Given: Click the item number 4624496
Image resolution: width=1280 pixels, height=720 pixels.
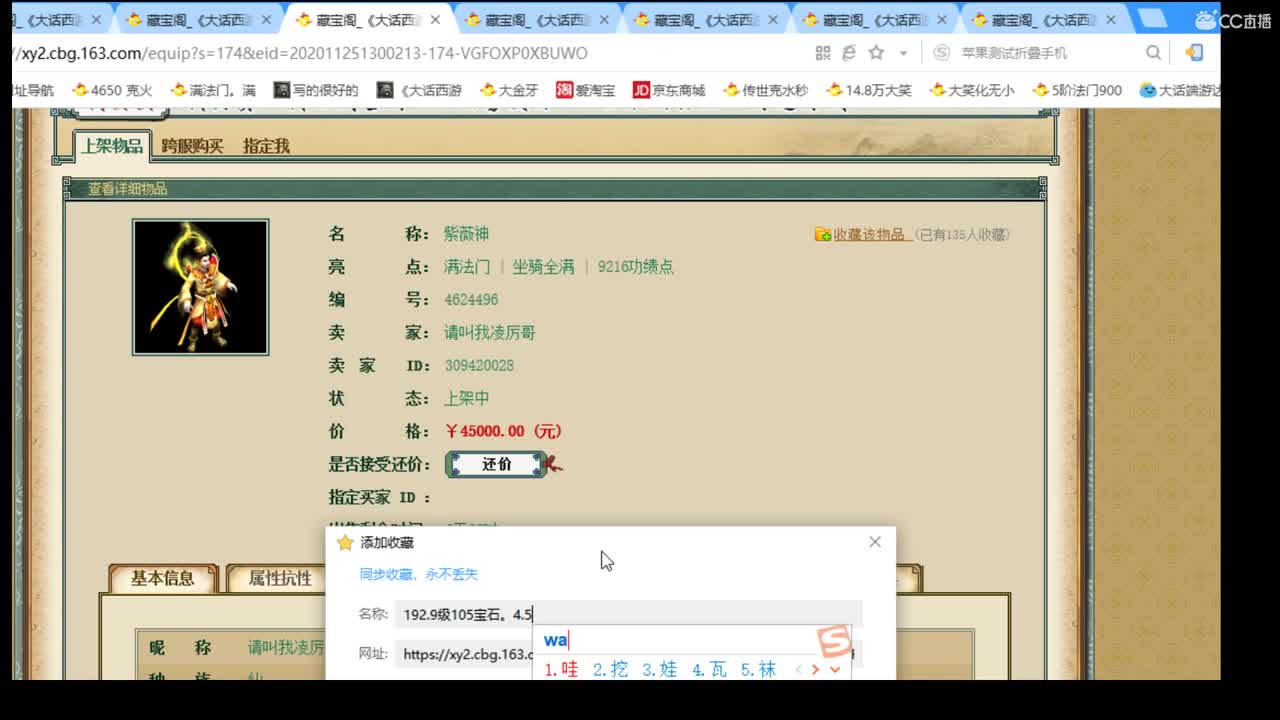Looking at the screenshot, I should pos(471,300).
